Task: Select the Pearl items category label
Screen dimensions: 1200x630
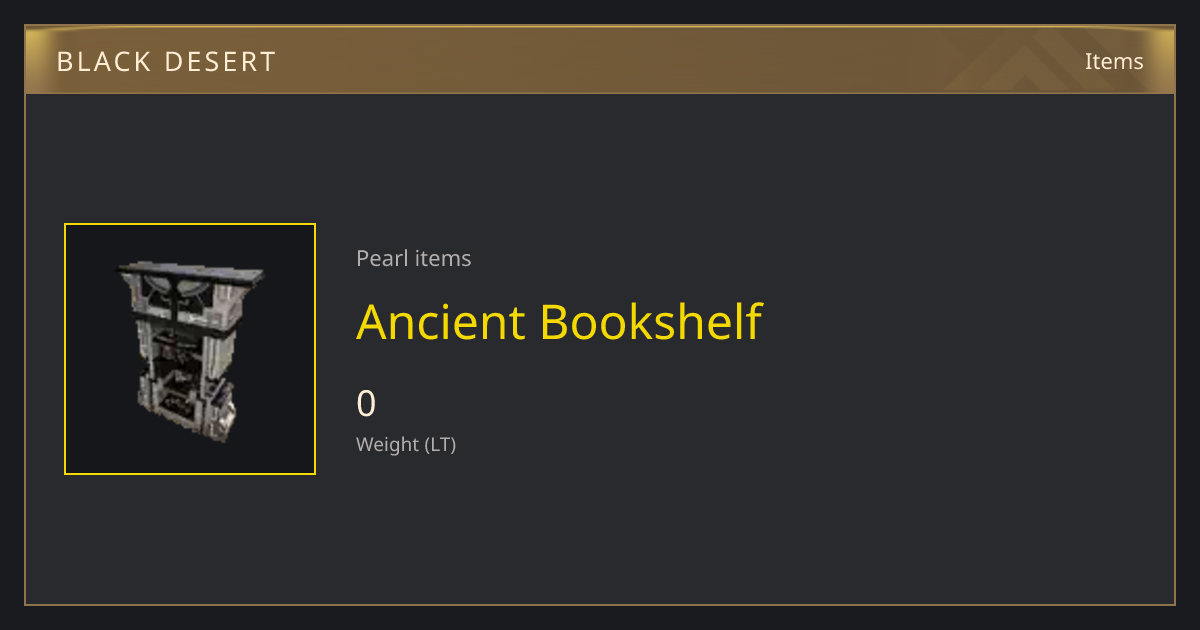Action: click(413, 258)
